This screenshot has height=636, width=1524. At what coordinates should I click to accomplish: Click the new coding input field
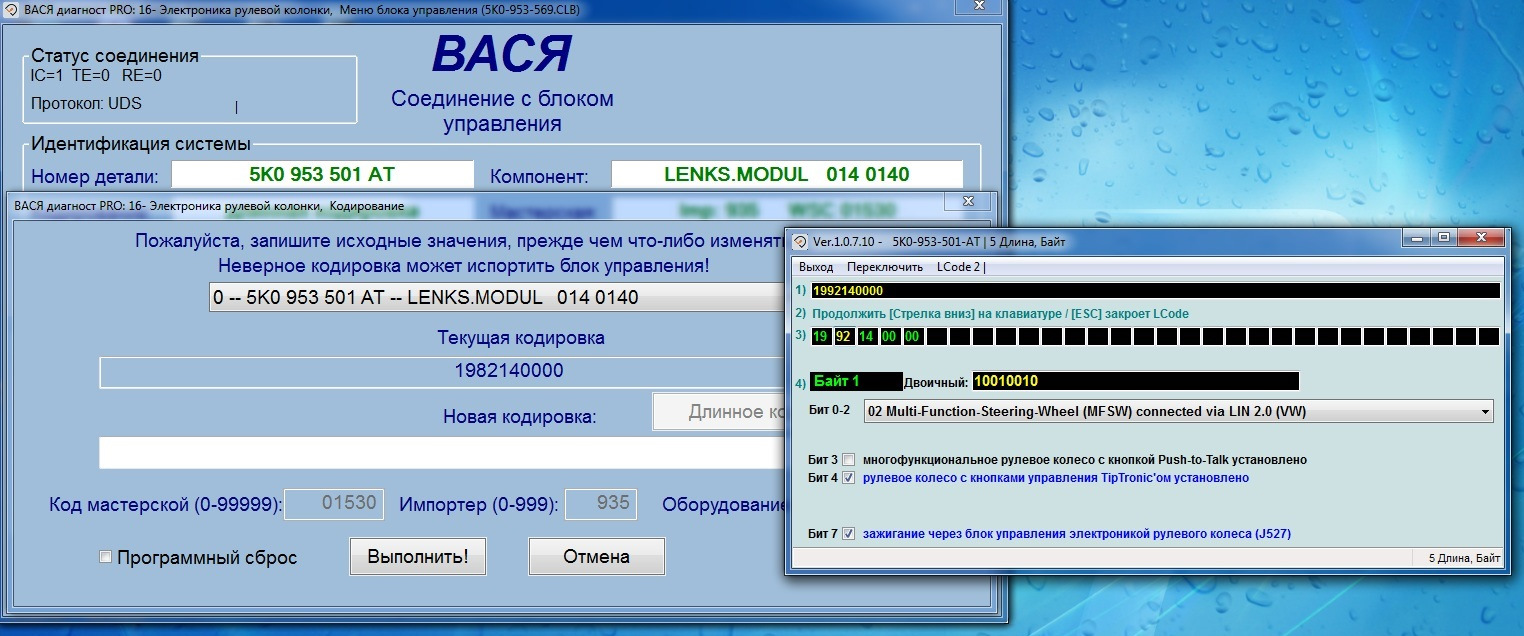click(x=443, y=452)
